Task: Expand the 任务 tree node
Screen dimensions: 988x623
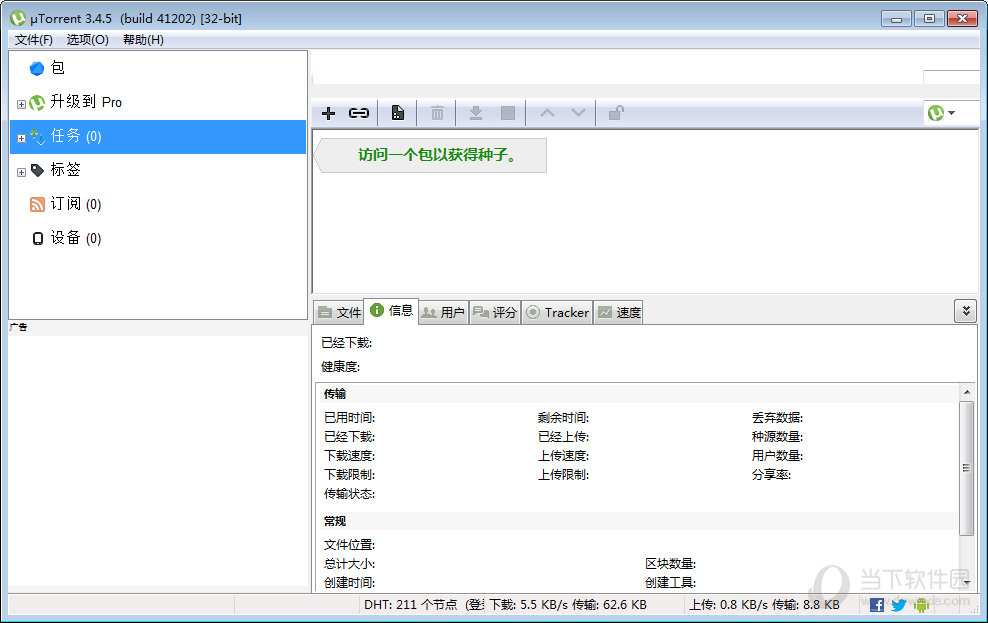Action: (x=21, y=138)
